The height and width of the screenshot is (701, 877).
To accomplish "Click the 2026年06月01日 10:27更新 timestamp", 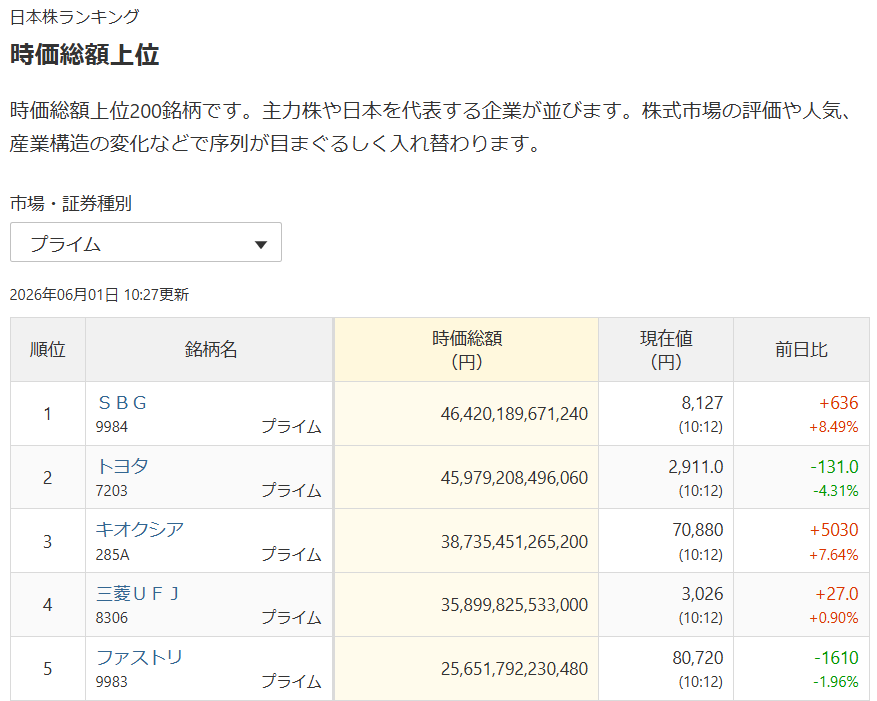I will pyautogui.click(x=100, y=294).
